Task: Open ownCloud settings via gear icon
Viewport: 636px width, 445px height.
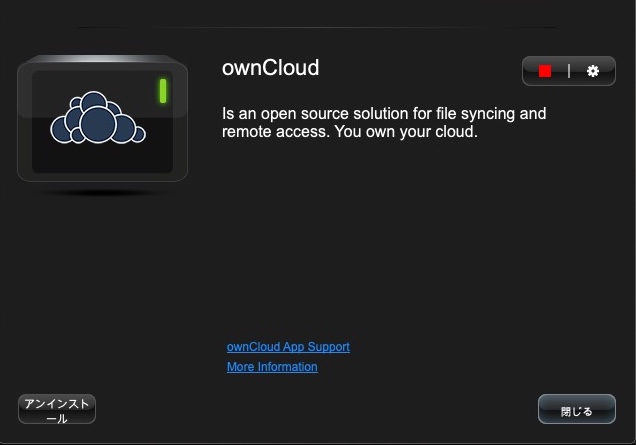Action: tap(593, 71)
